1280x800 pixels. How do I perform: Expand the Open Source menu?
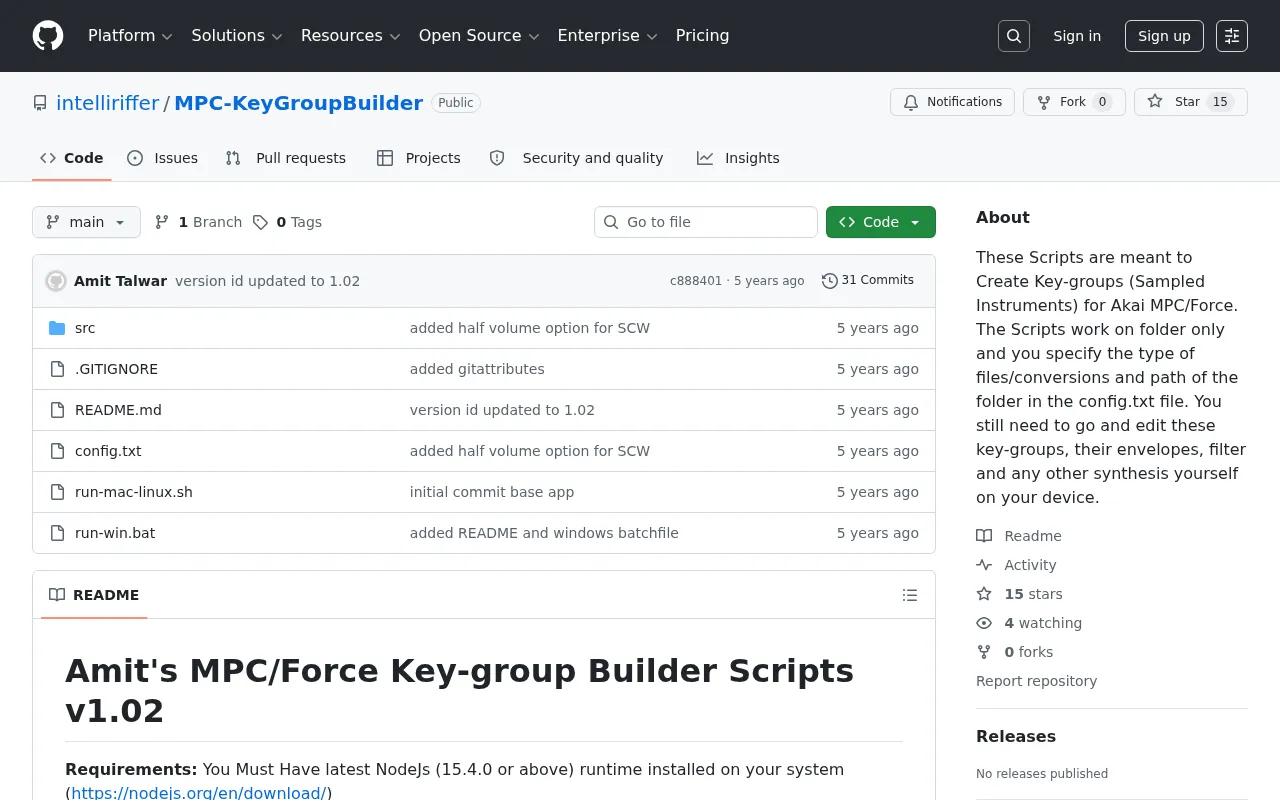coord(479,36)
